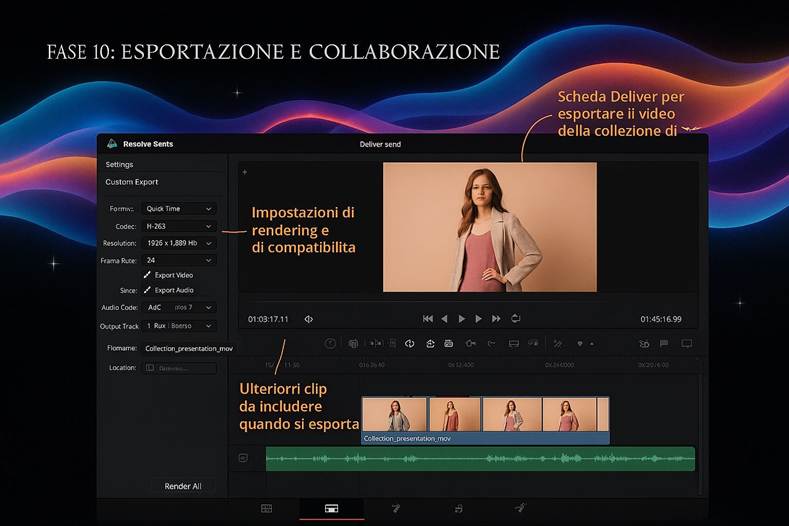This screenshot has height=526, width=789.
Task: Click the clock icon in the timeline toolbar
Action: point(330,343)
